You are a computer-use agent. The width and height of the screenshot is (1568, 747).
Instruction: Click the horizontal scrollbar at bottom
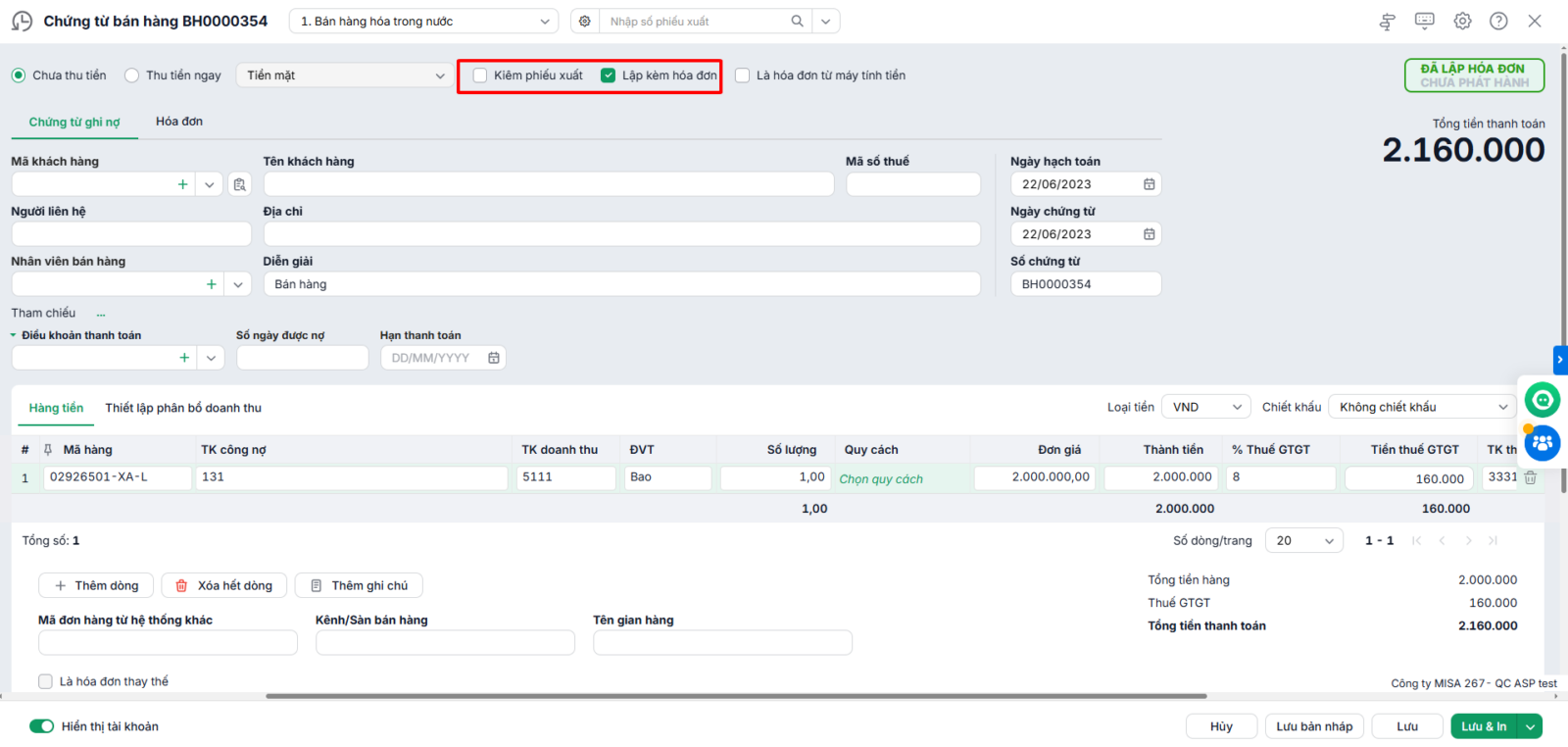point(736,696)
